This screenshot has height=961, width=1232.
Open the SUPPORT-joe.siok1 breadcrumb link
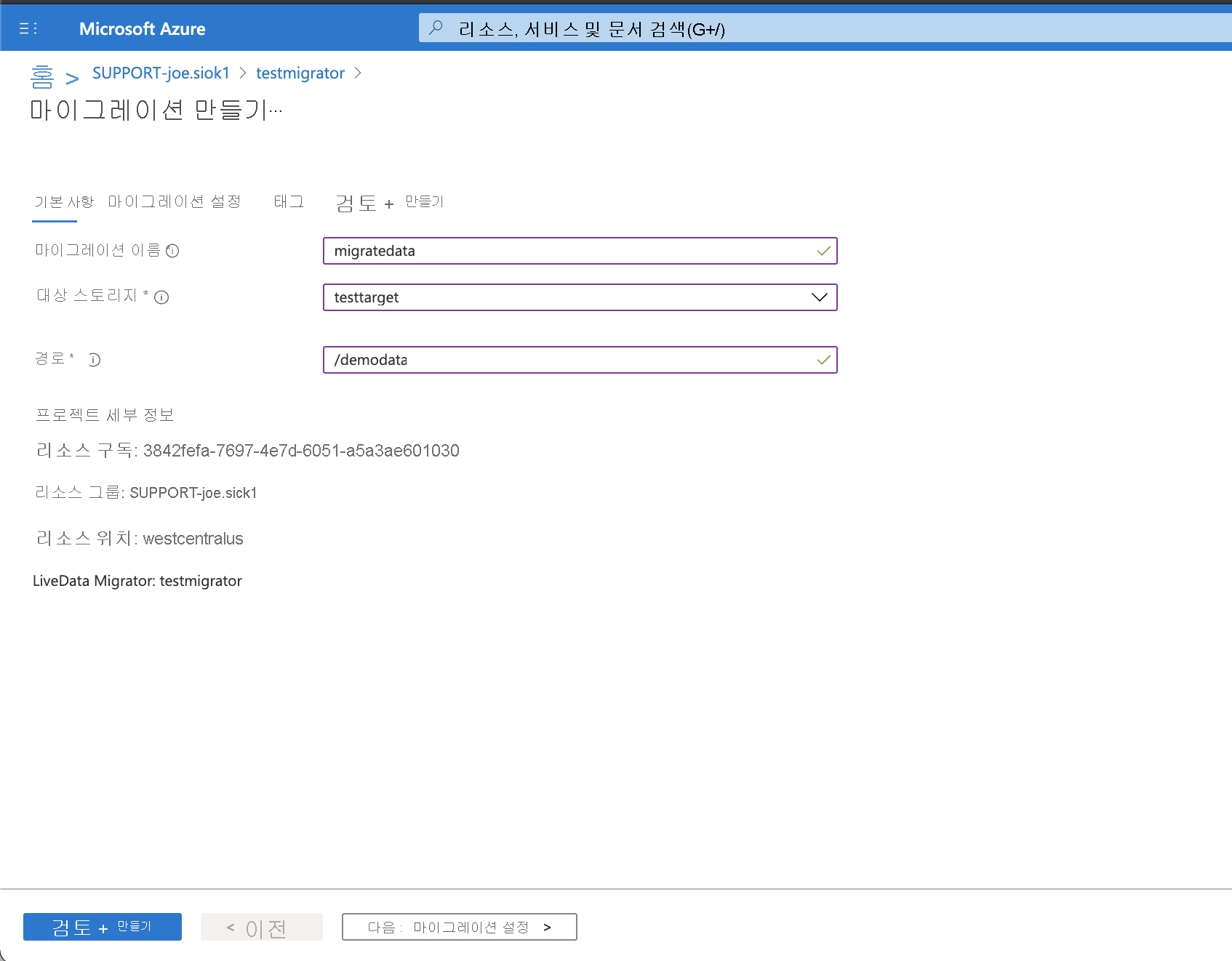coord(160,73)
